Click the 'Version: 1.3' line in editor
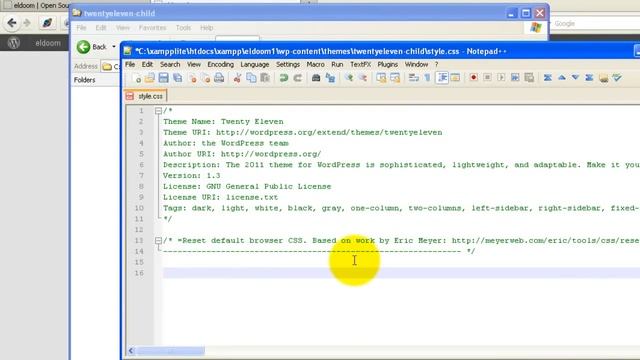Image resolution: width=640 pixels, height=360 pixels. (191, 176)
